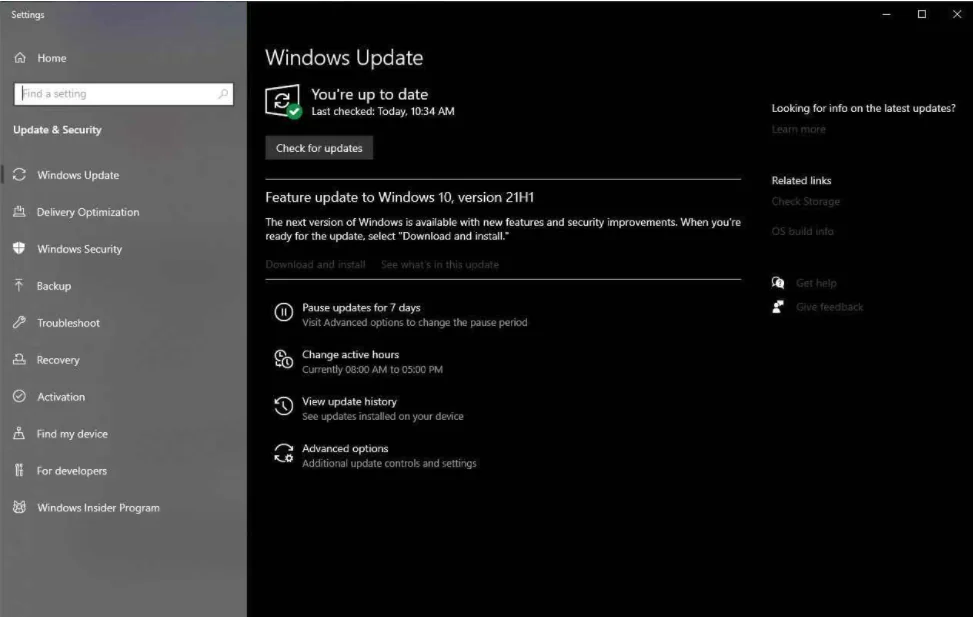Viewport: 973px width, 617px height.
Task: Click the Delivery Optimization icon
Action: point(19,212)
